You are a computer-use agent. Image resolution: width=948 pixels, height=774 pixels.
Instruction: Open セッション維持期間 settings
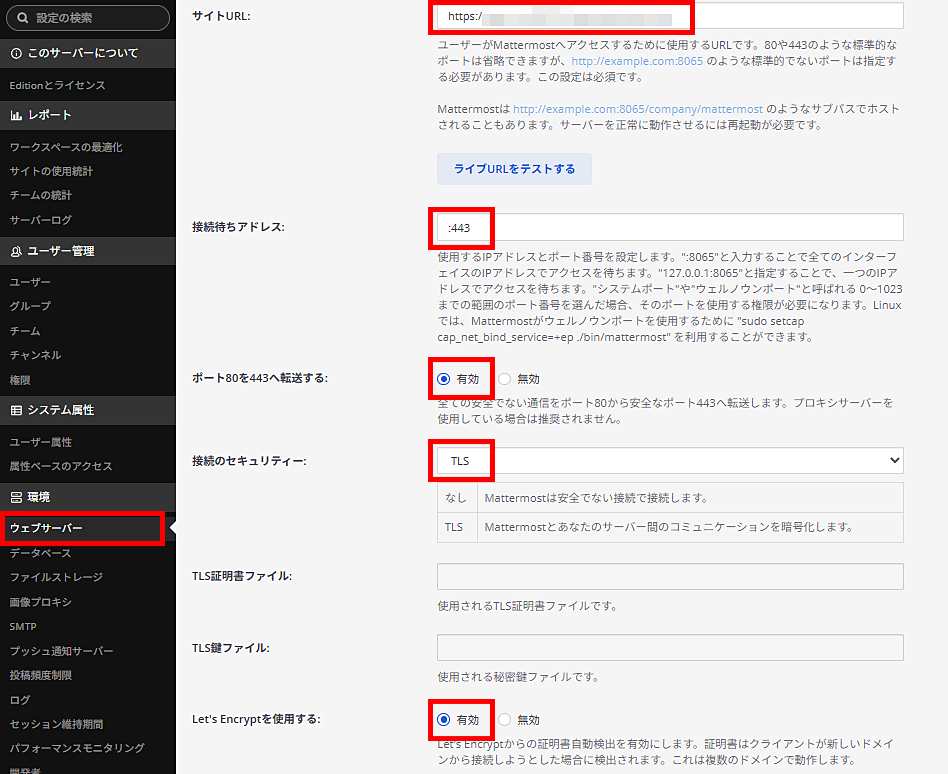(x=56, y=724)
